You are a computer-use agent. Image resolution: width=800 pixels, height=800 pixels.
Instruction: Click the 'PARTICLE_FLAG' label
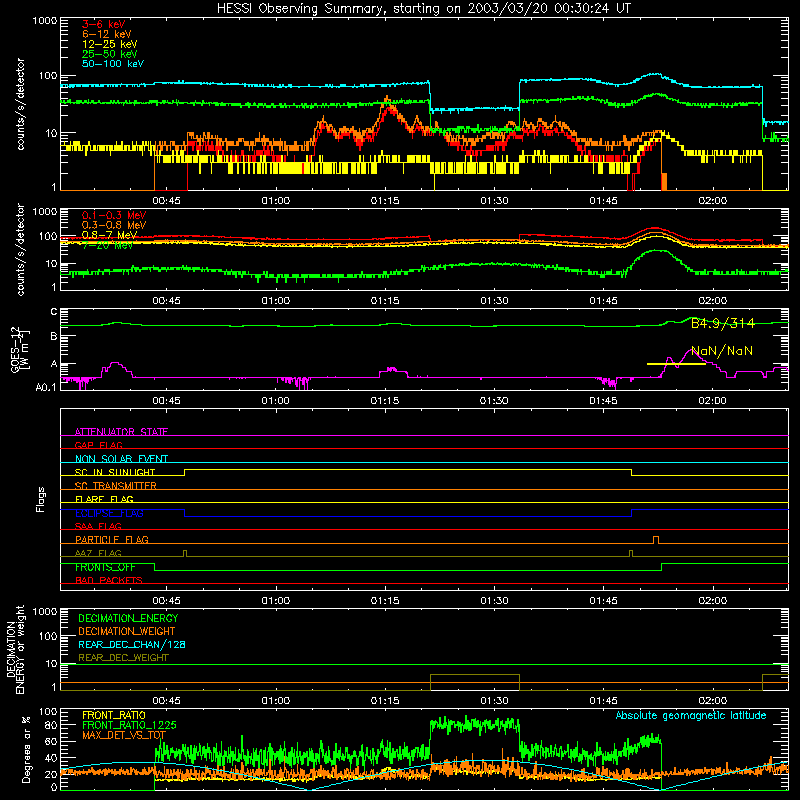tap(112, 539)
